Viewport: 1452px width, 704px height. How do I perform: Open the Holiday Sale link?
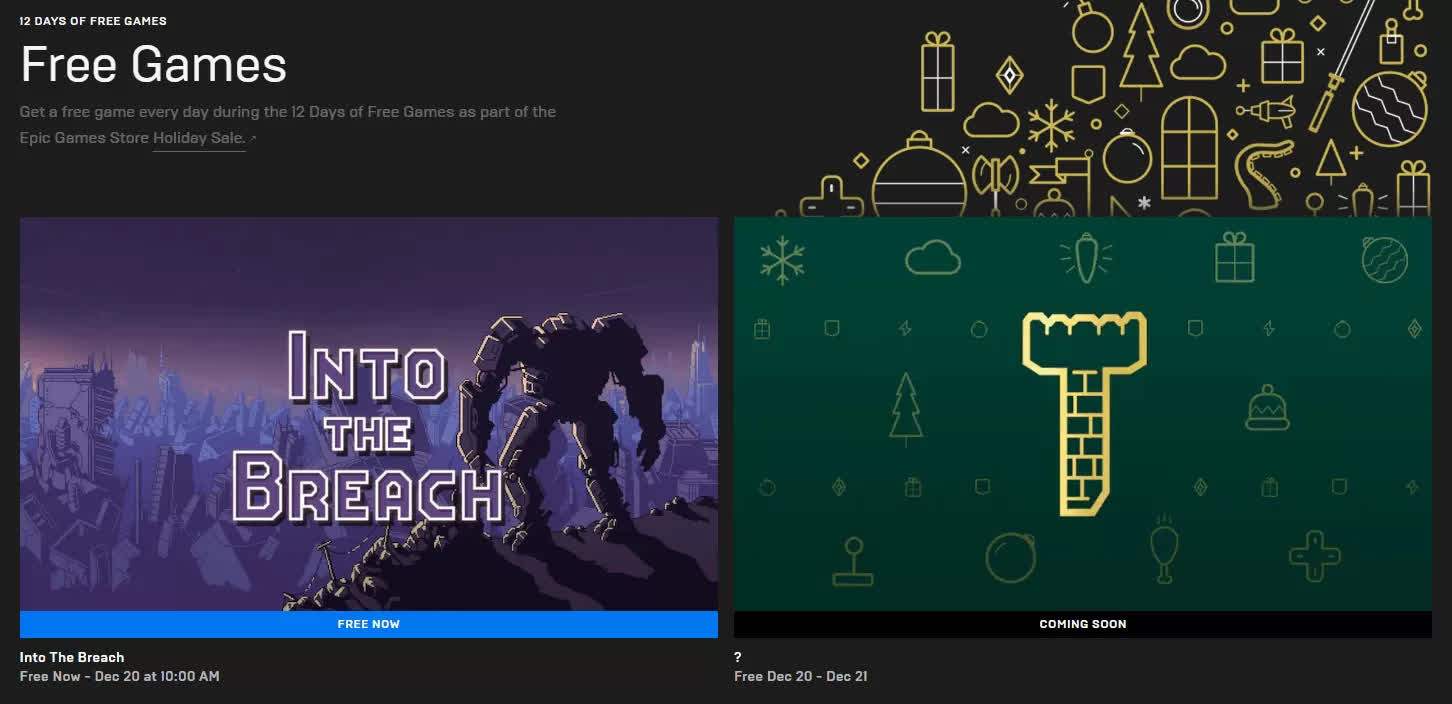coord(199,138)
